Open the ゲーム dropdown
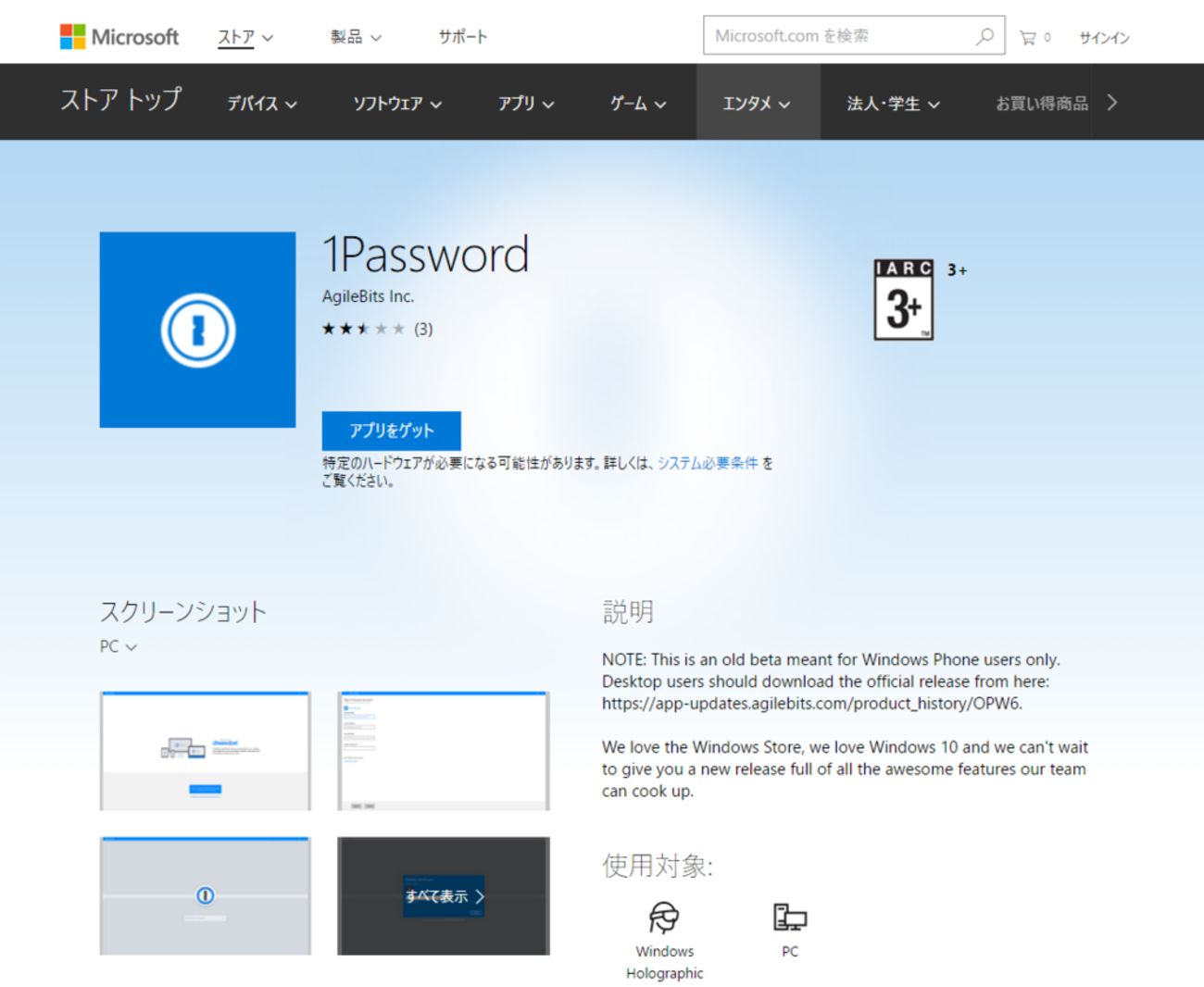This screenshot has height=987, width=1204. tap(638, 104)
